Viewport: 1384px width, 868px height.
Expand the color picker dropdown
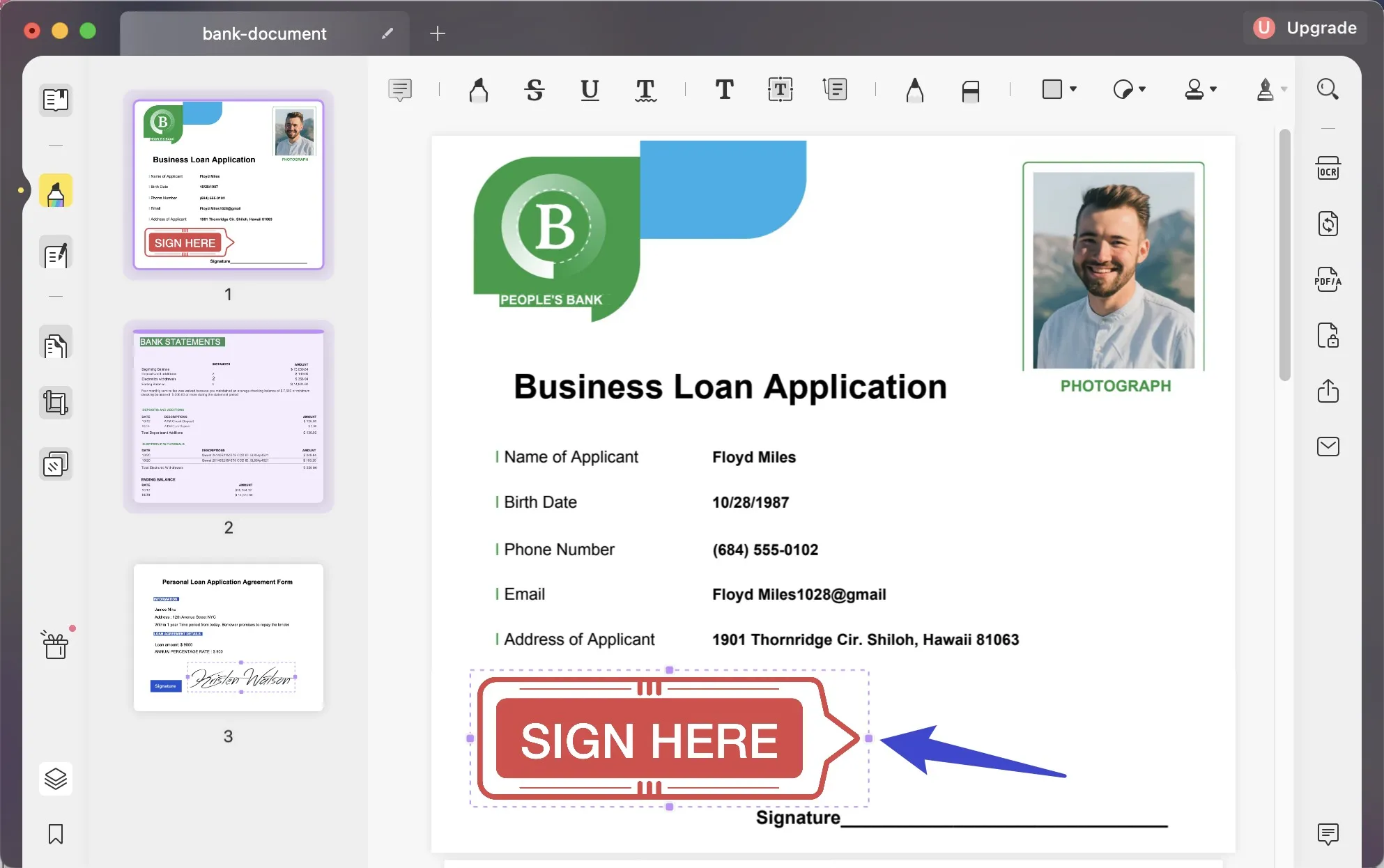[x=1143, y=89]
